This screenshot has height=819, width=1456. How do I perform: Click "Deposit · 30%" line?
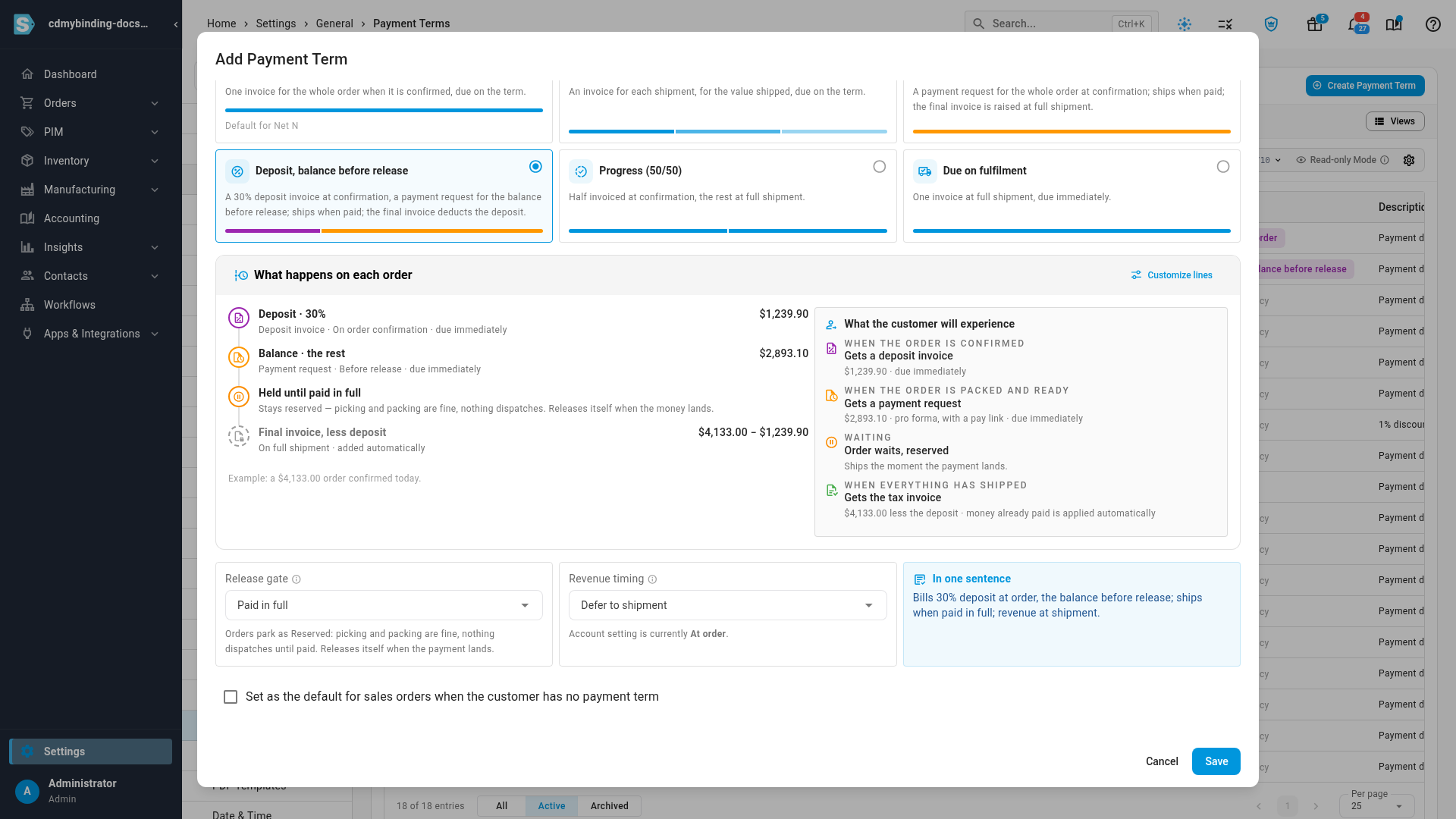click(x=292, y=314)
